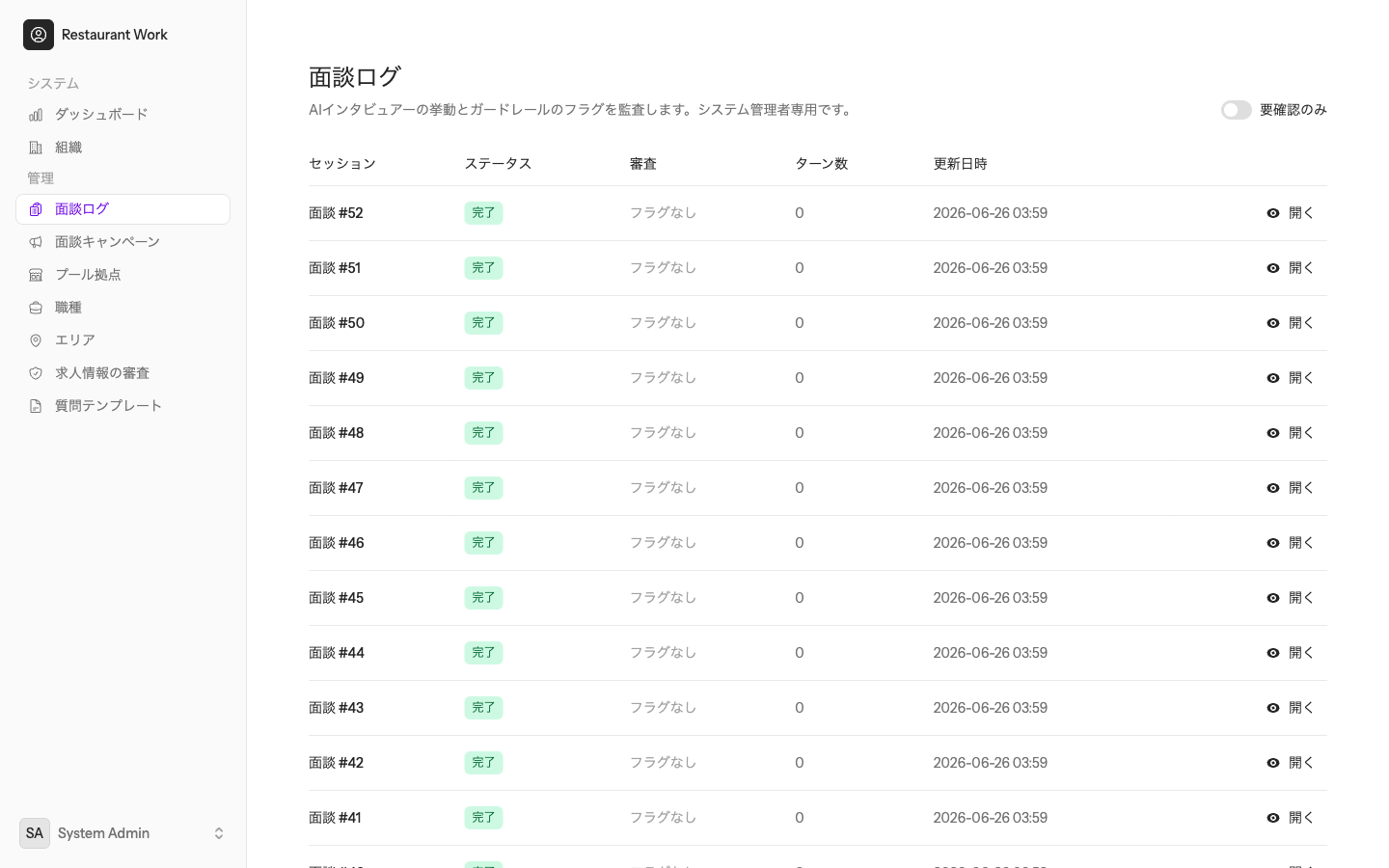The height and width of the screenshot is (868, 1389).
Task: Open 面談 #47 with 開く
Action: (x=1291, y=488)
